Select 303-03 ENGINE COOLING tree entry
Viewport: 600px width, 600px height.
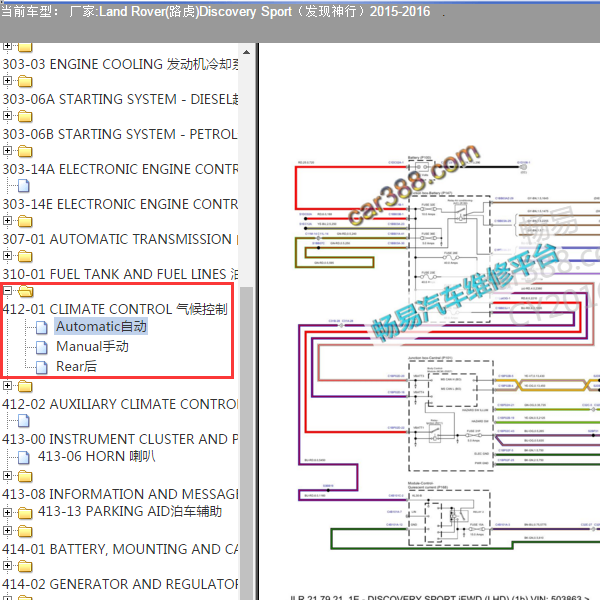[x=120, y=64]
